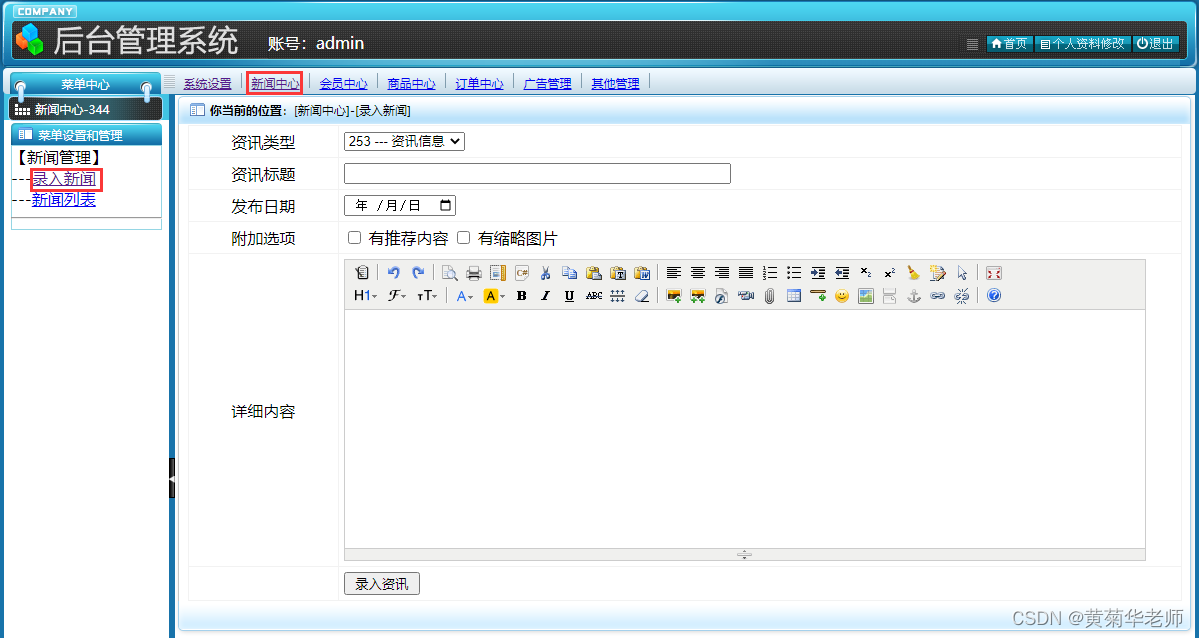Align text right in editor
This screenshot has width=1199, height=638.
[722, 273]
